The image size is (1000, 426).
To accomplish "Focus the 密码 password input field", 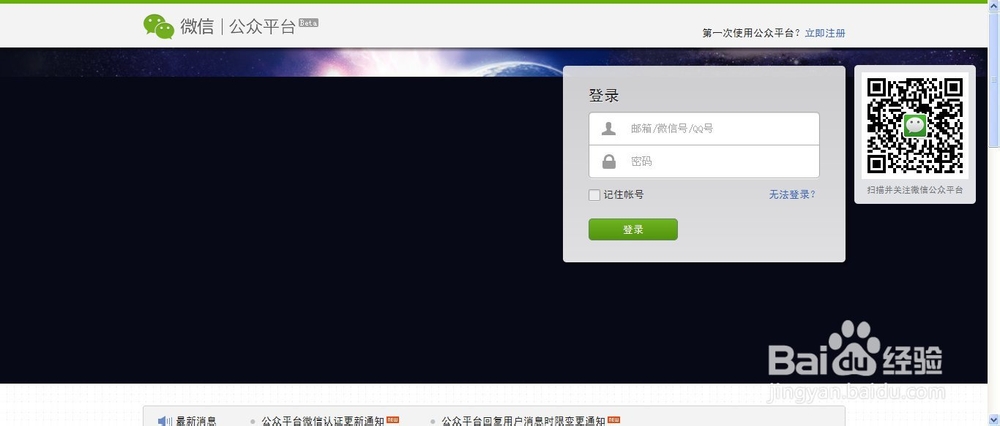I will 703,162.
